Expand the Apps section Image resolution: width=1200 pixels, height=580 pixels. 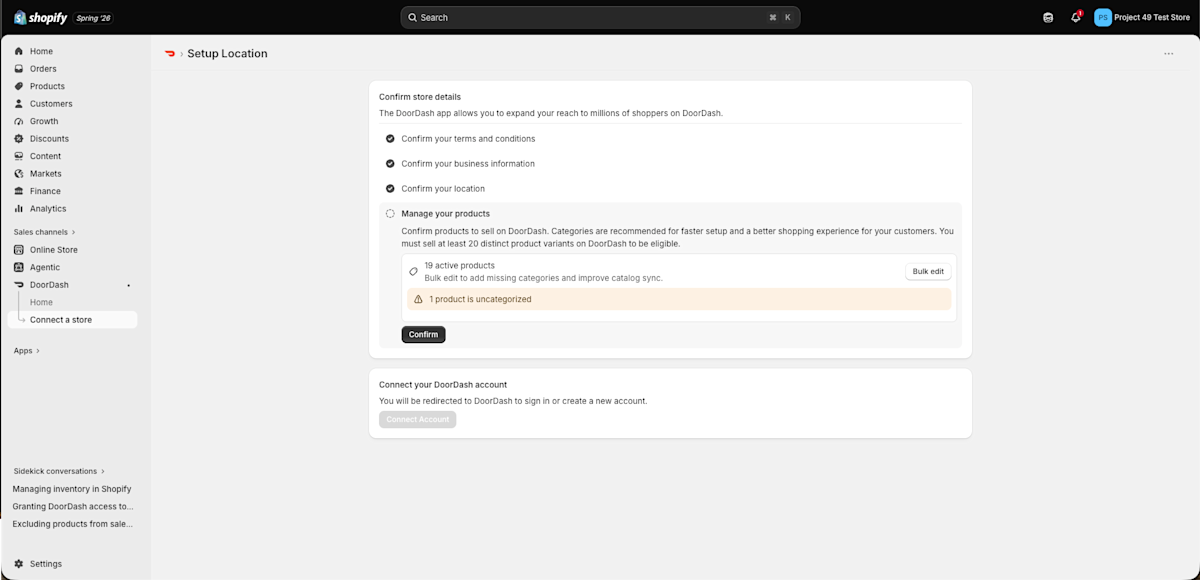point(26,351)
